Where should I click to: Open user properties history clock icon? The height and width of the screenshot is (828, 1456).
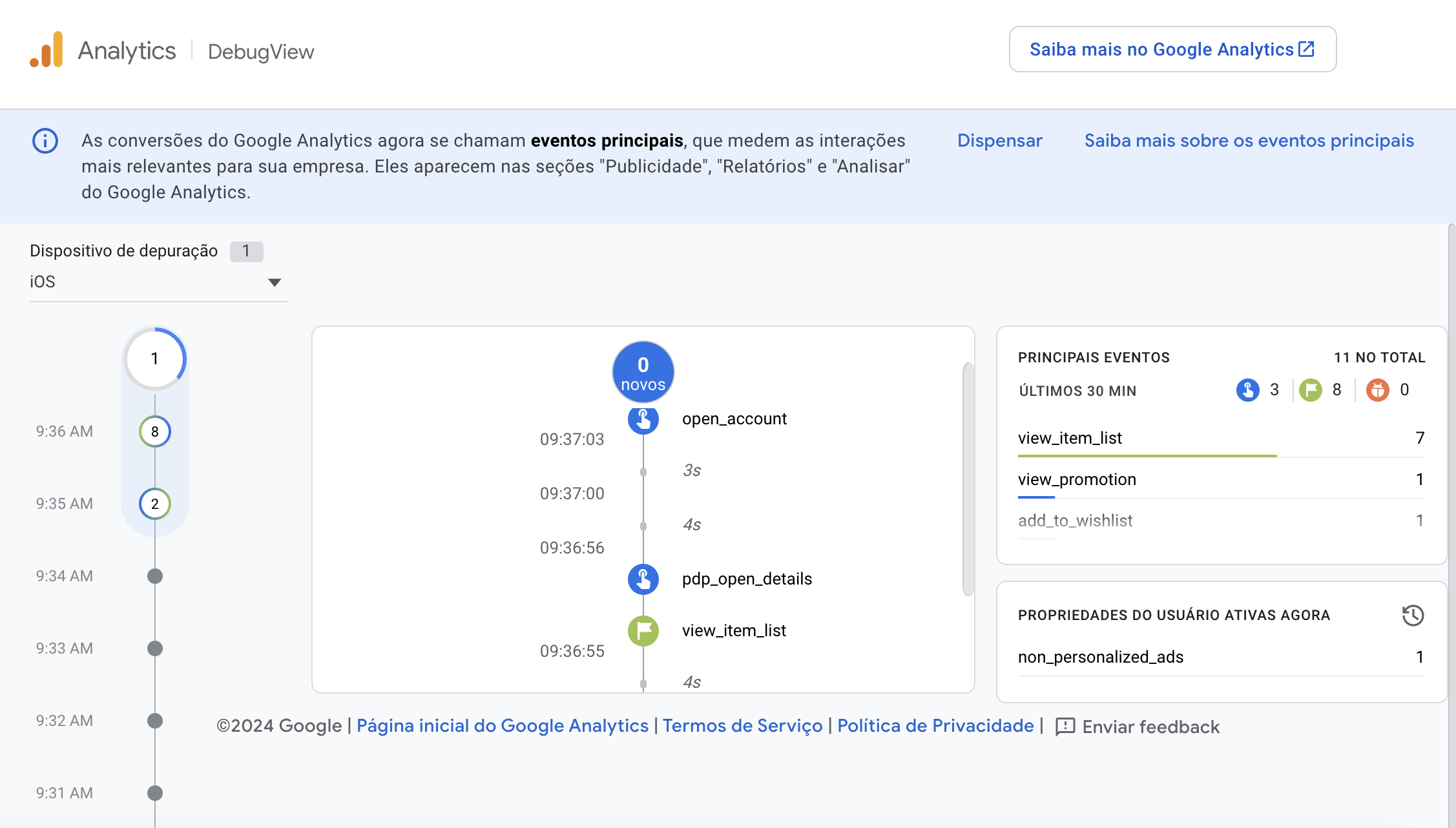(1413, 615)
